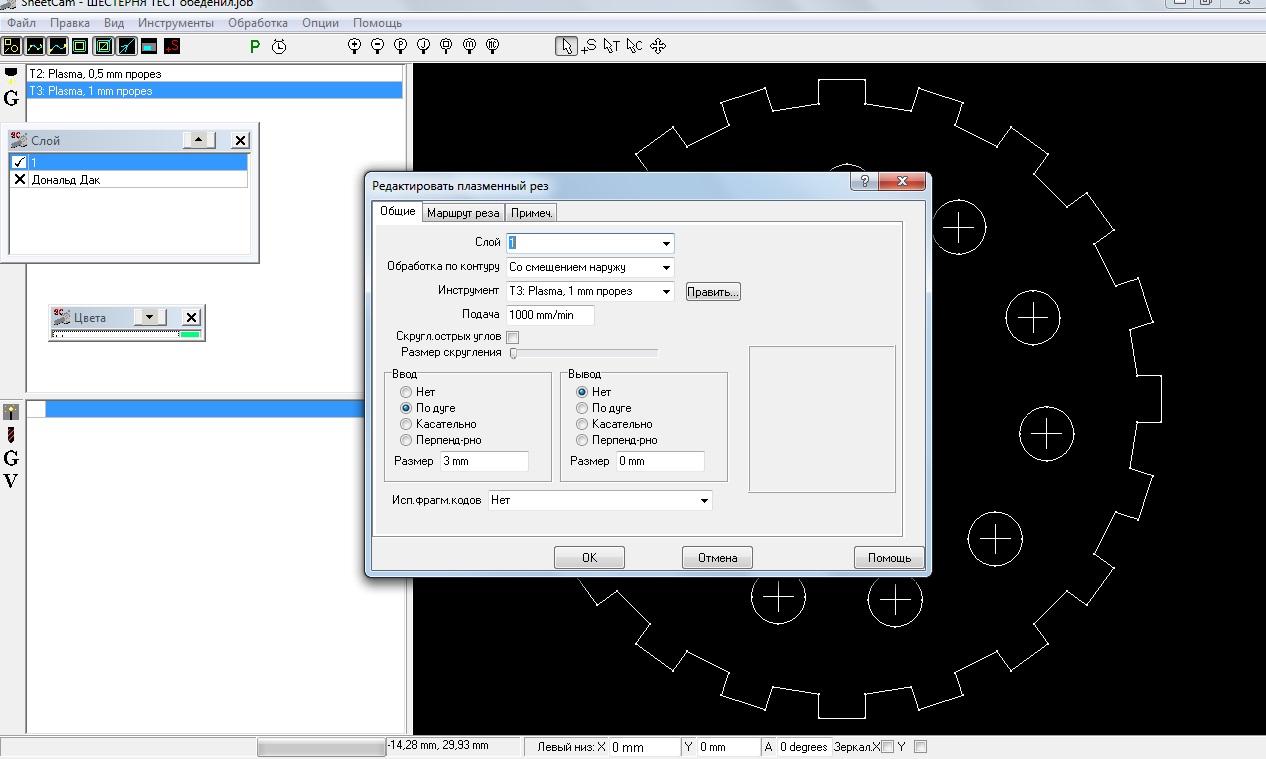This screenshot has width=1266, height=759.
Task: Click the red +S toolbar icon
Action: (172, 46)
